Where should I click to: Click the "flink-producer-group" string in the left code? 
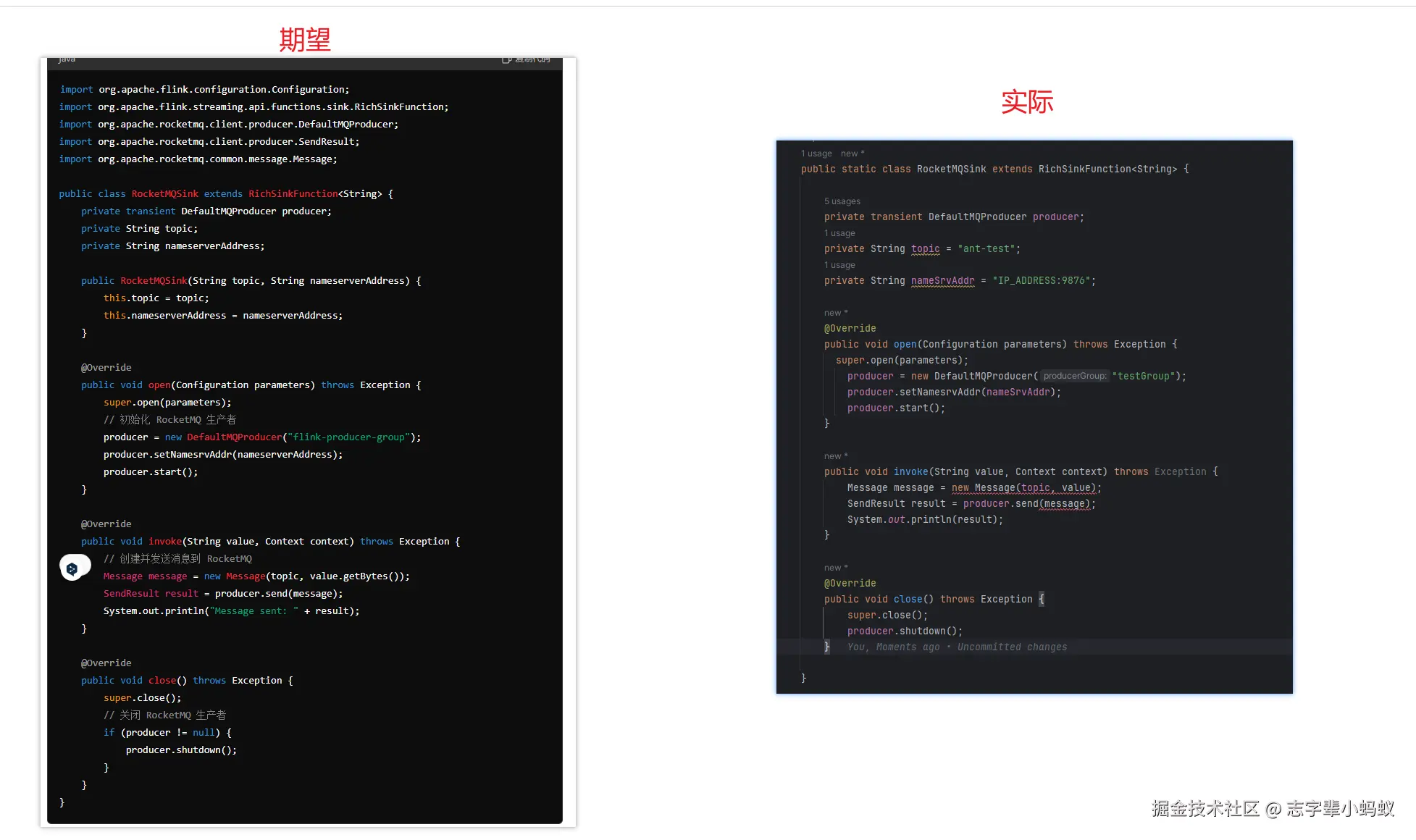click(348, 437)
